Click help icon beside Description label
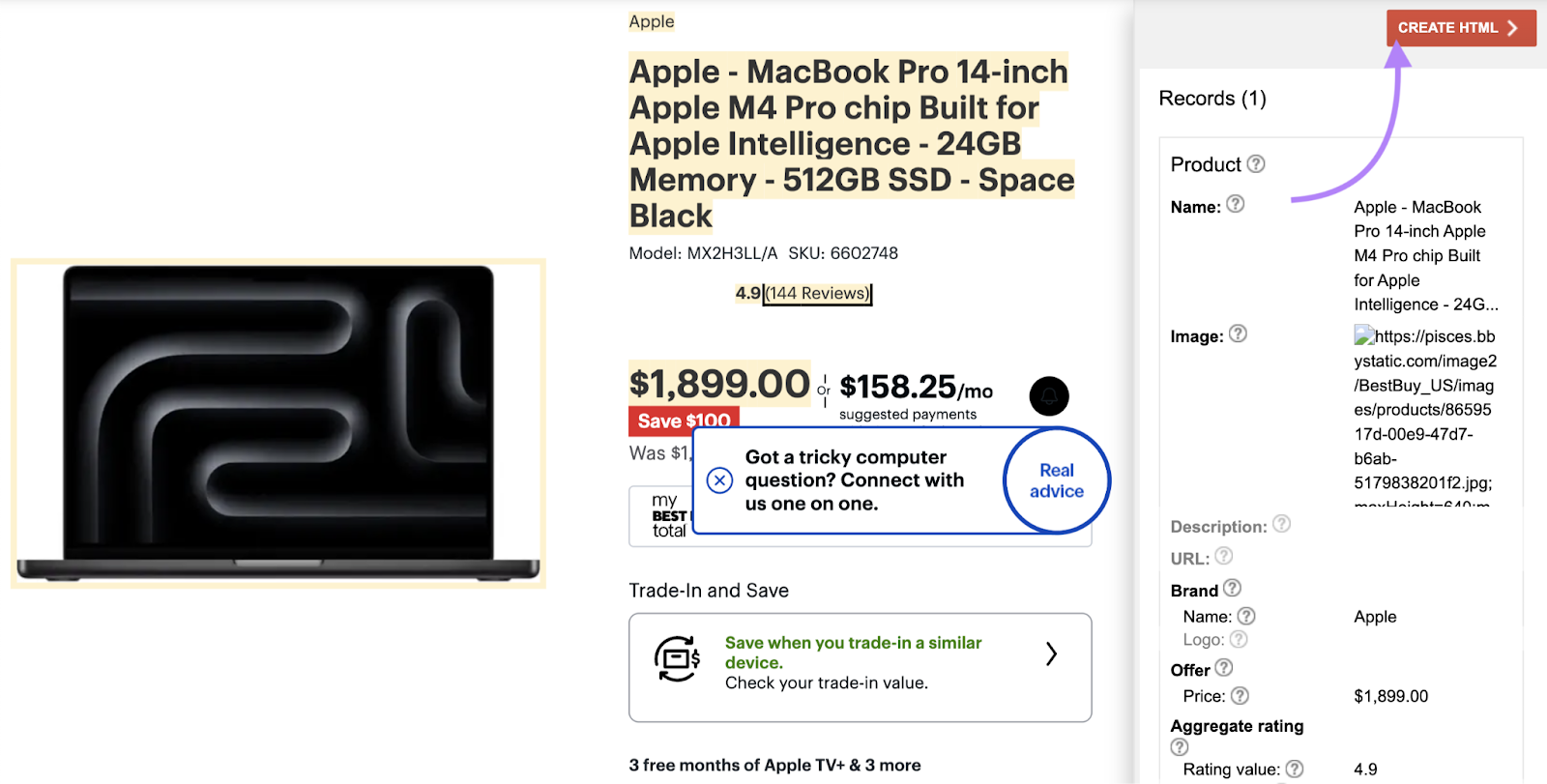Image resolution: width=1547 pixels, height=784 pixels. (x=1281, y=524)
